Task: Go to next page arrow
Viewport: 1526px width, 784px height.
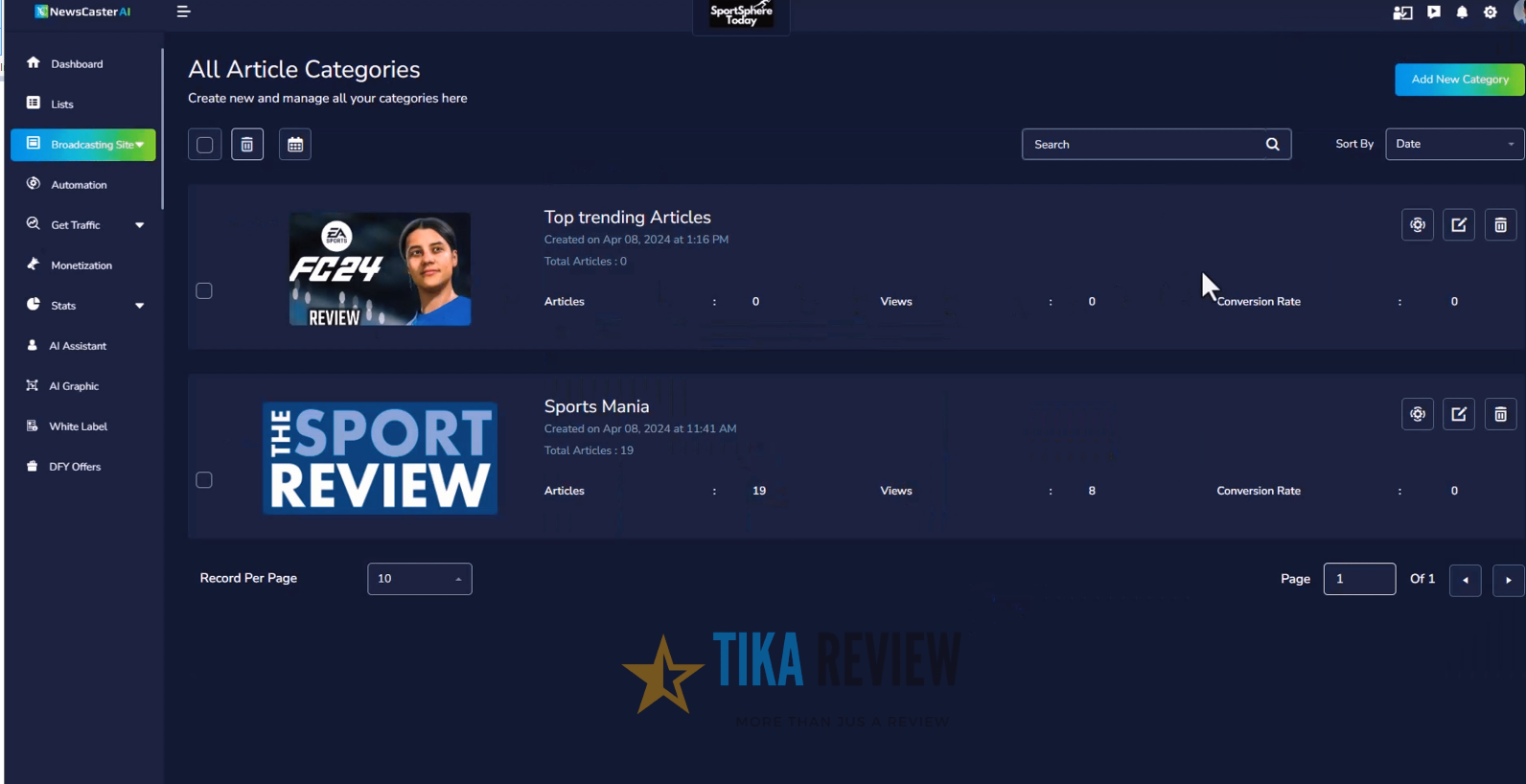Action: (1509, 580)
